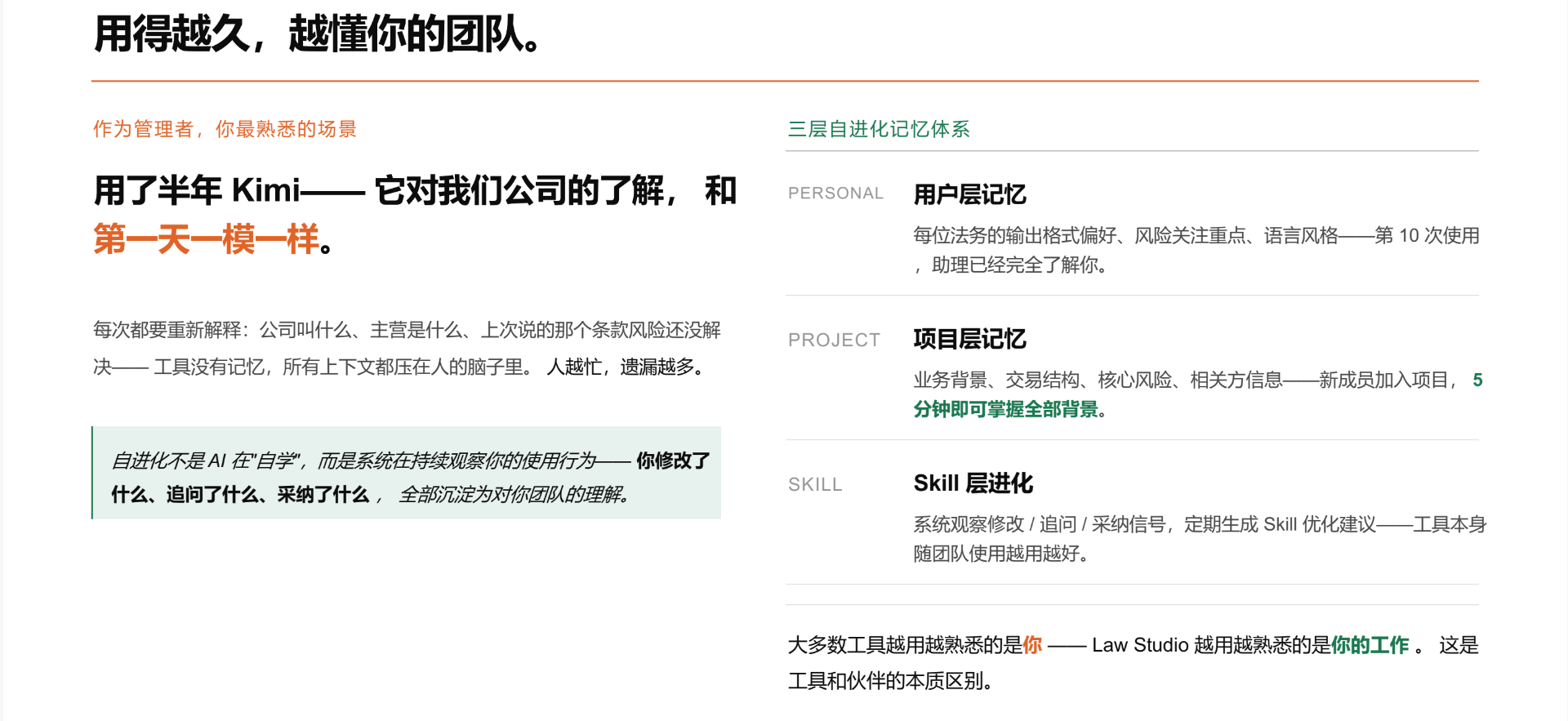1568x721 pixels.
Task: Click the bold phrase '人越忙，遗漏越多'
Action: point(620,367)
